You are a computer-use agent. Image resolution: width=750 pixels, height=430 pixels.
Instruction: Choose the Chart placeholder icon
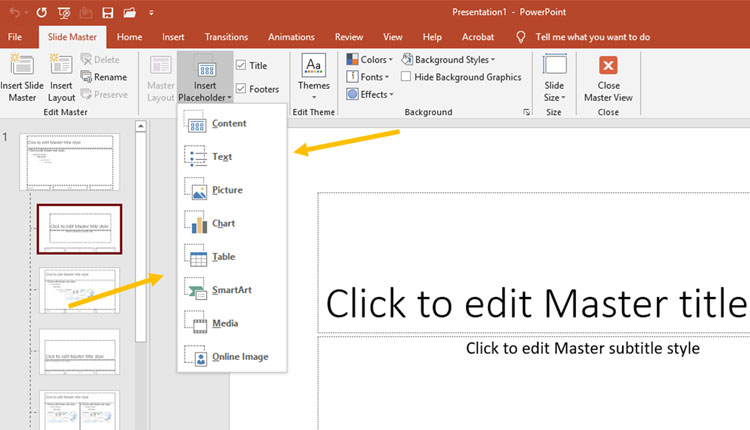pyautogui.click(x=196, y=223)
